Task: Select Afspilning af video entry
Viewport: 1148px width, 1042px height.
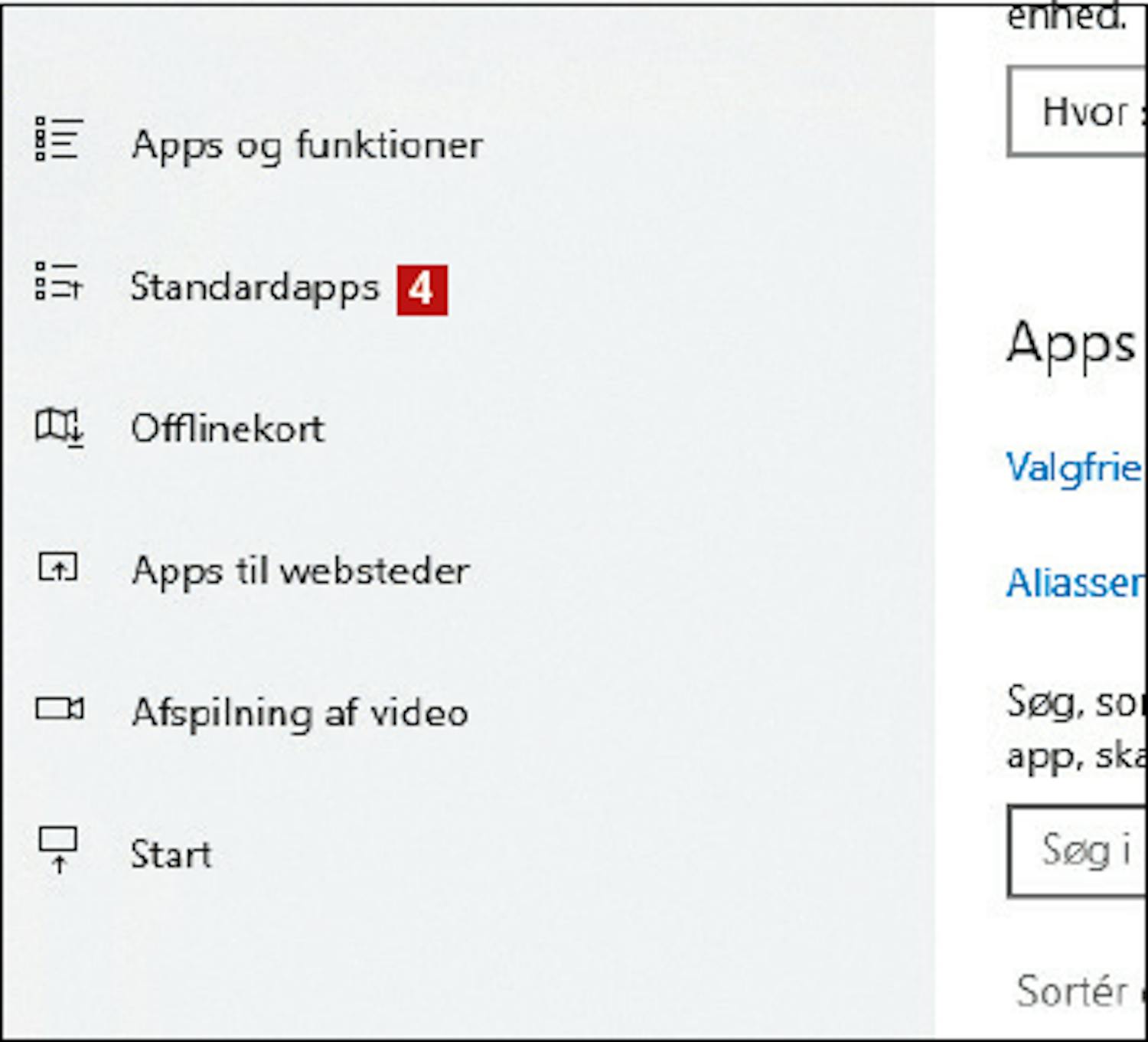Action: click(300, 713)
